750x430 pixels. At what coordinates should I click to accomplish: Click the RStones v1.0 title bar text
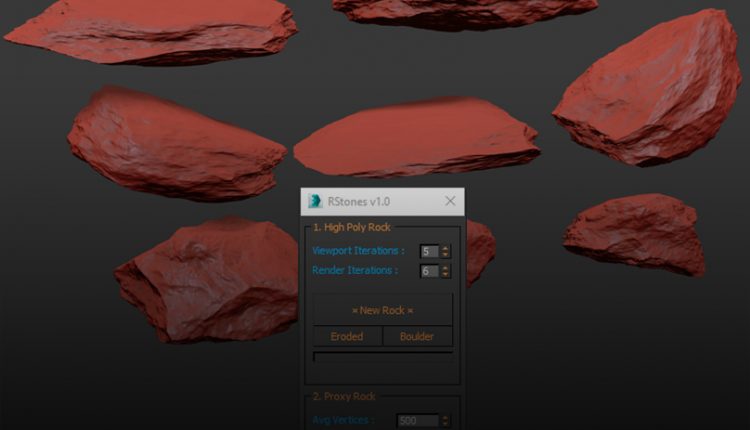click(x=359, y=202)
